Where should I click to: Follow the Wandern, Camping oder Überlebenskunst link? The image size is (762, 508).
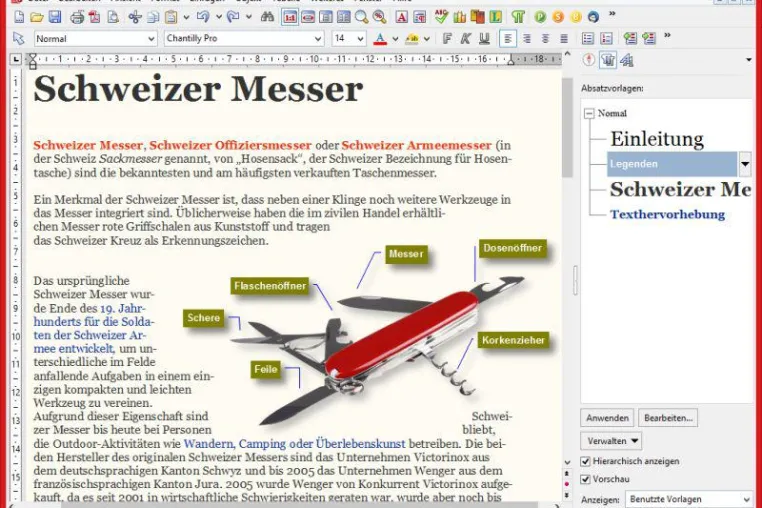point(294,444)
